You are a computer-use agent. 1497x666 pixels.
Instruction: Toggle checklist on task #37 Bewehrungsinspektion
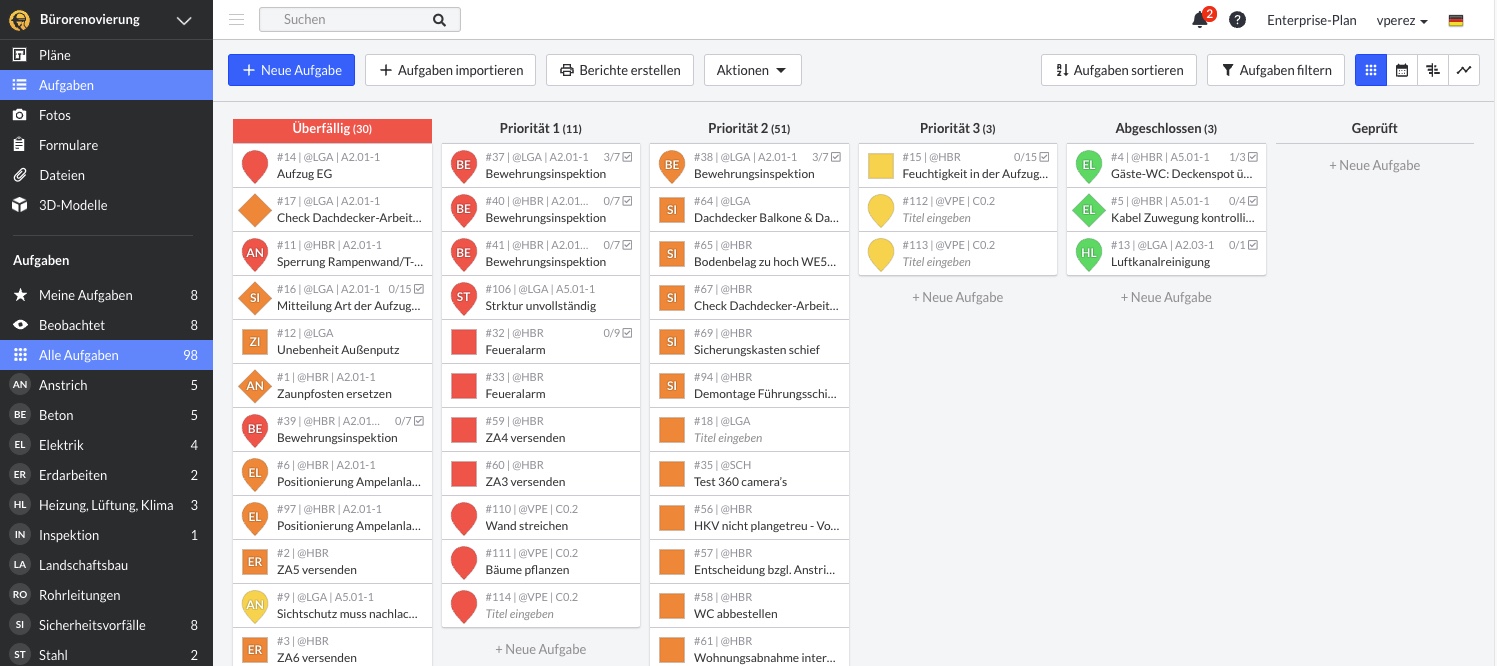tap(627, 157)
